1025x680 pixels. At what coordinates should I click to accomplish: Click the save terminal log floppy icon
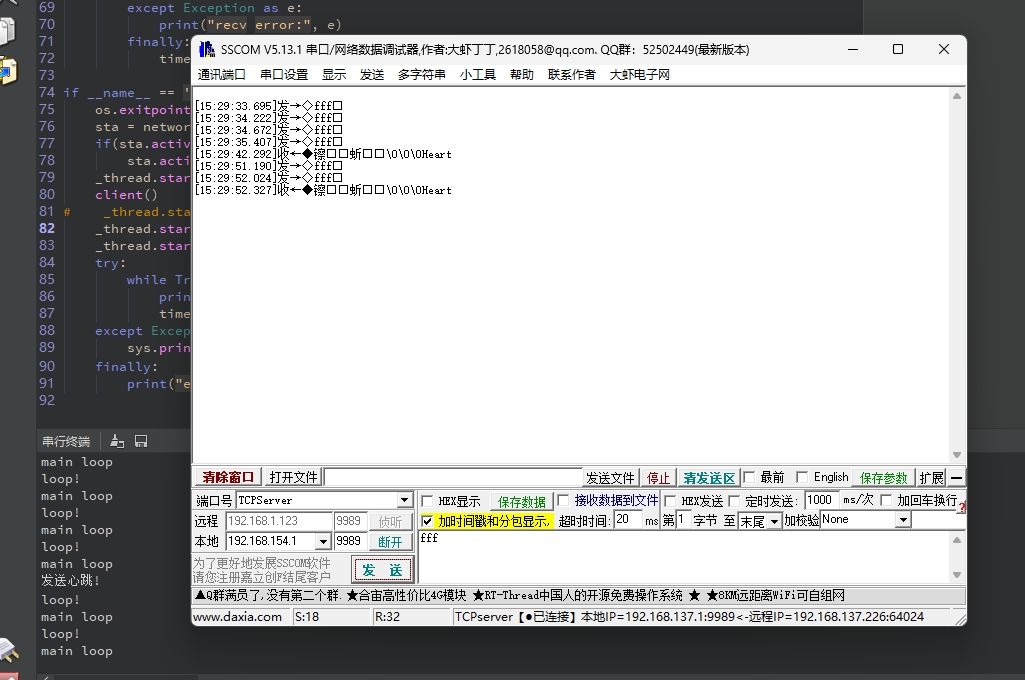[141, 441]
